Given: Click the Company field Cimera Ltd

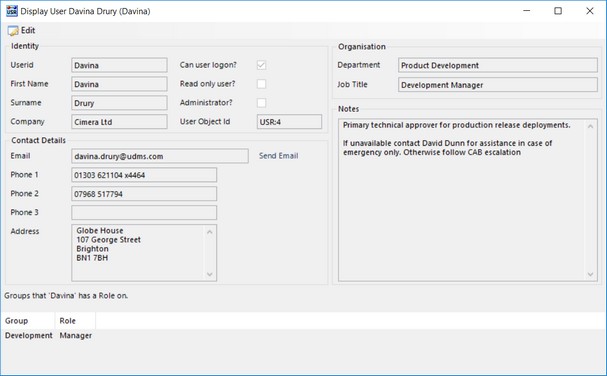Looking at the screenshot, I should [119, 122].
